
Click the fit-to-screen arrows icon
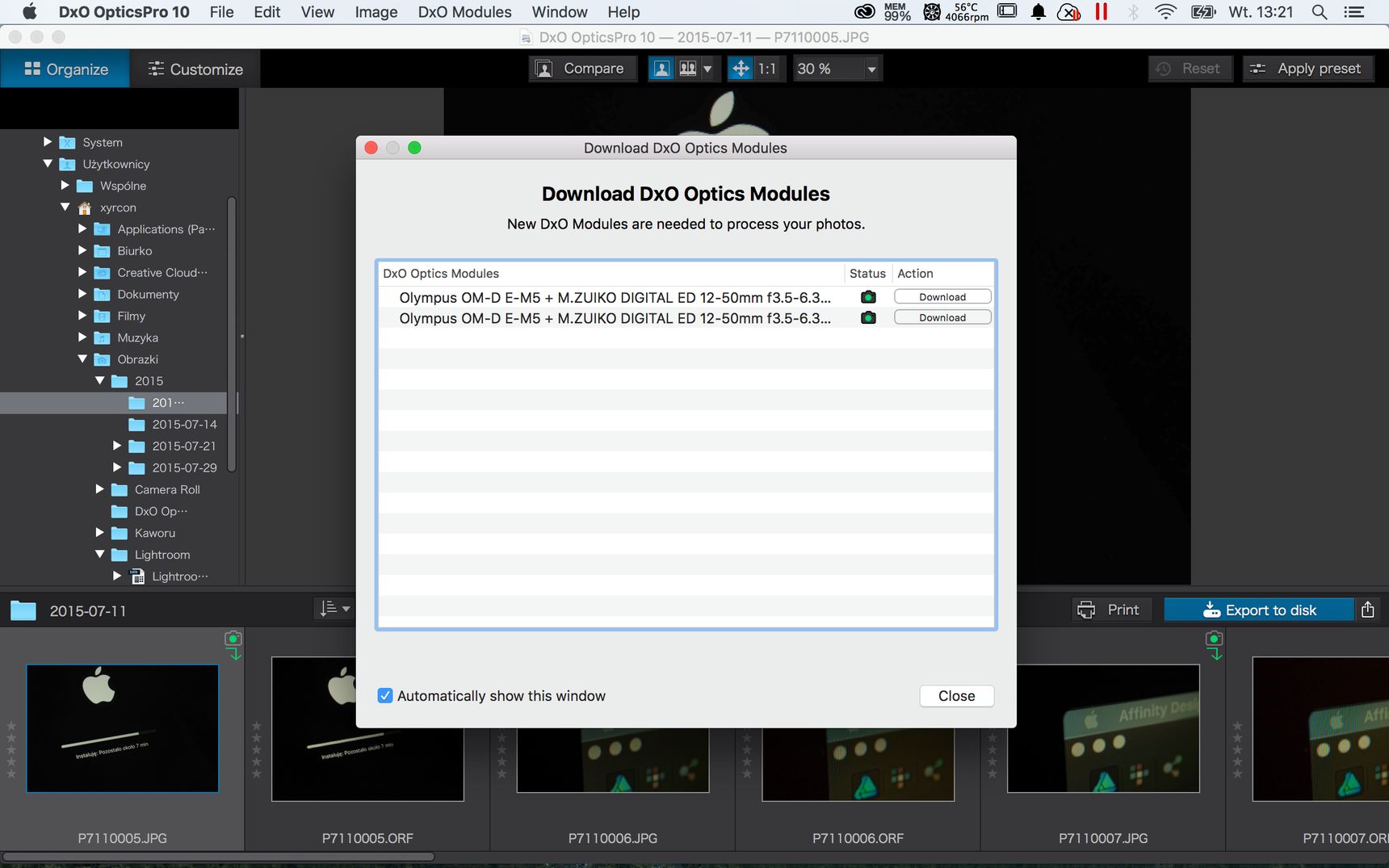pos(741,69)
